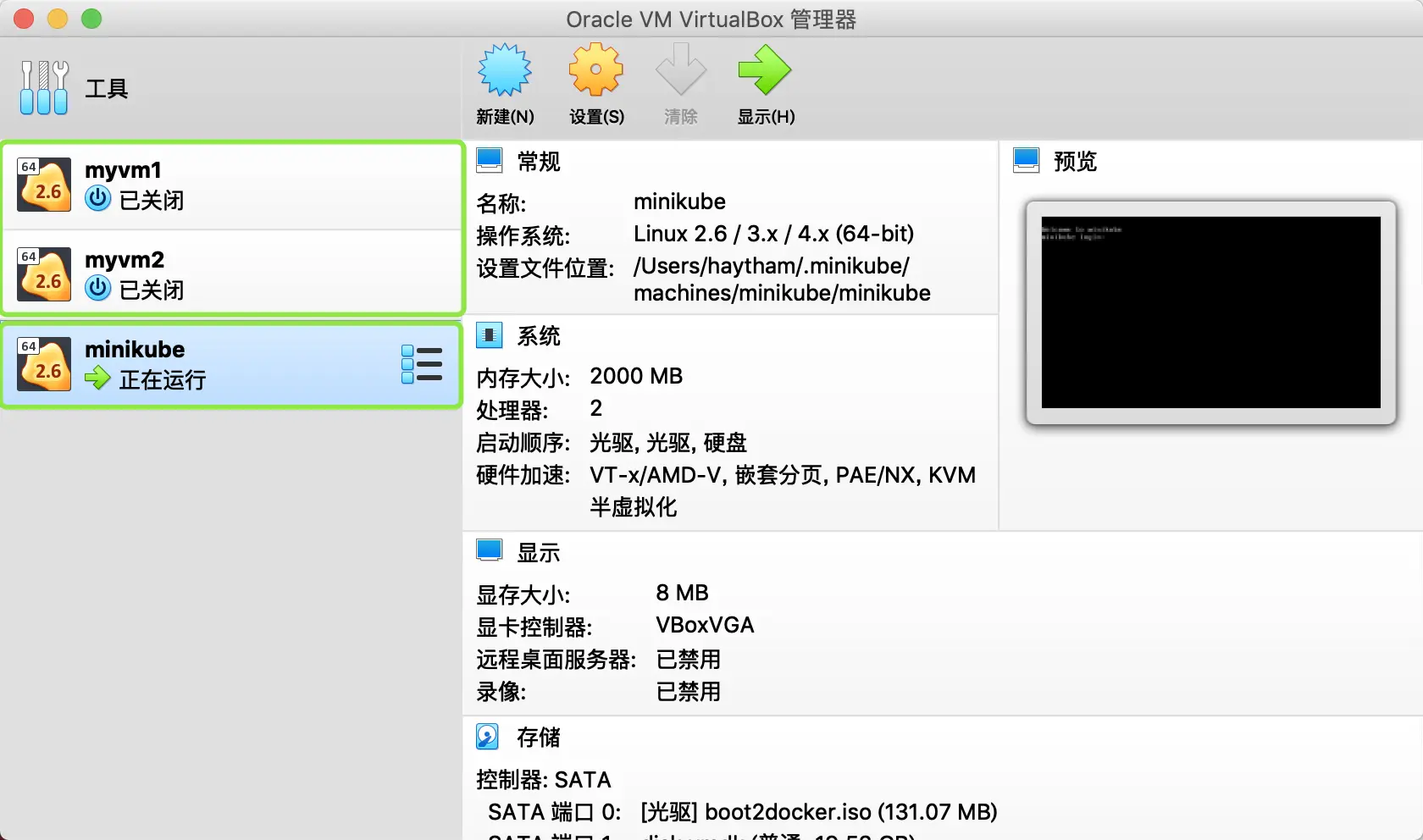Viewport: 1423px width, 840px height.
Task: Click the Display (显示) monitor icon
Action: click(490, 551)
